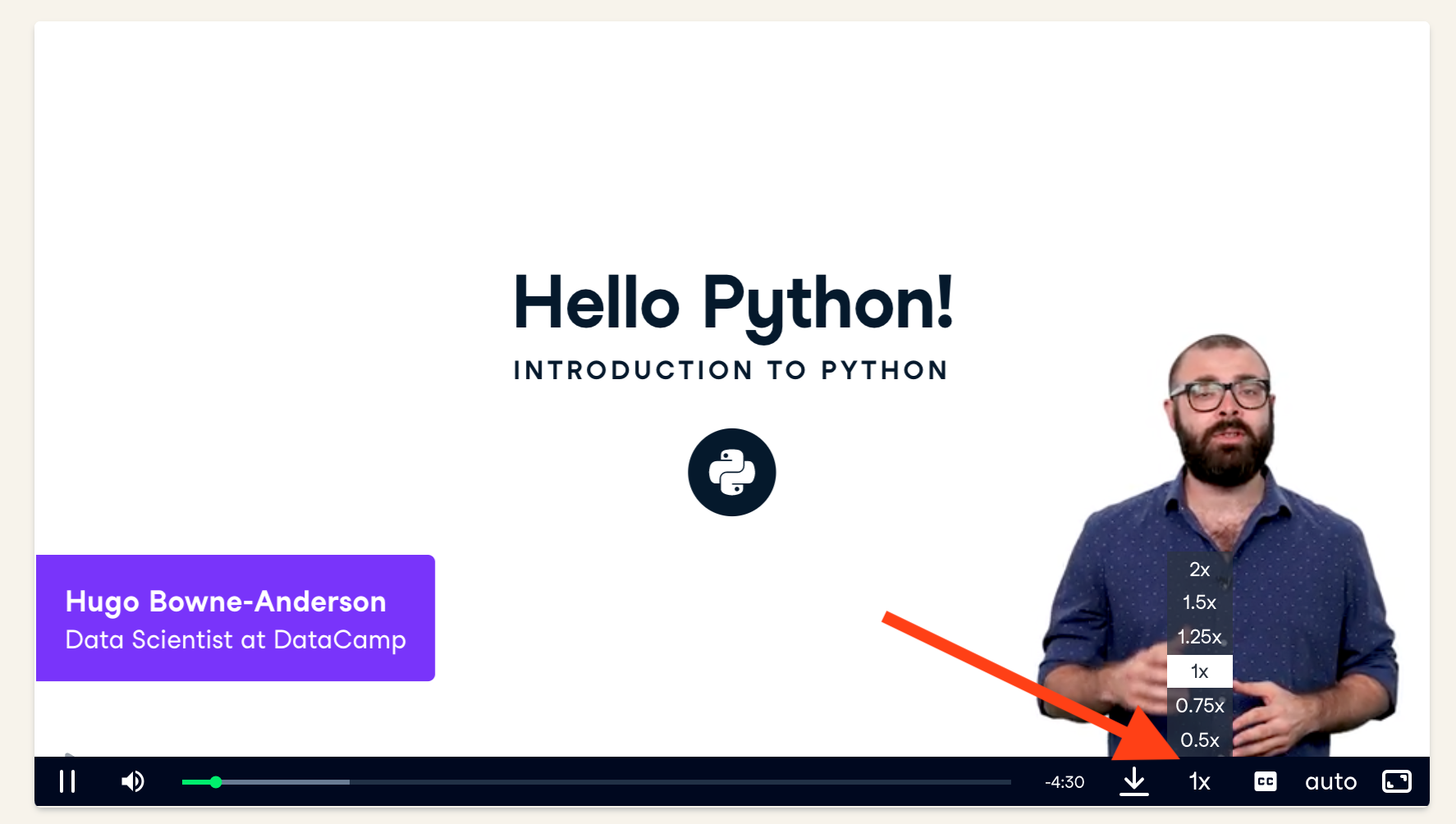Pause the video playback

(67, 781)
